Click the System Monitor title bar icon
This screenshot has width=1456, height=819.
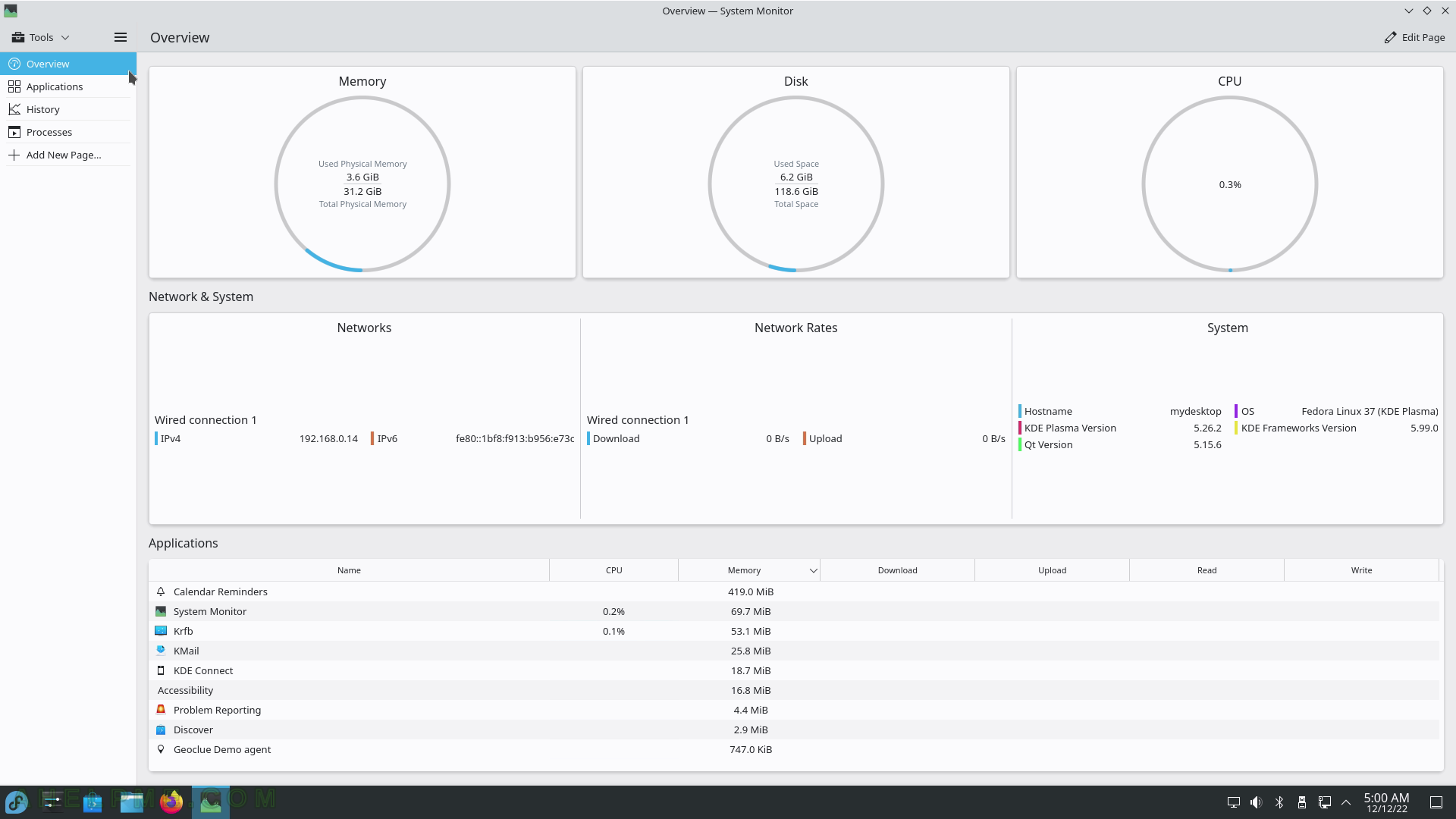click(11, 11)
